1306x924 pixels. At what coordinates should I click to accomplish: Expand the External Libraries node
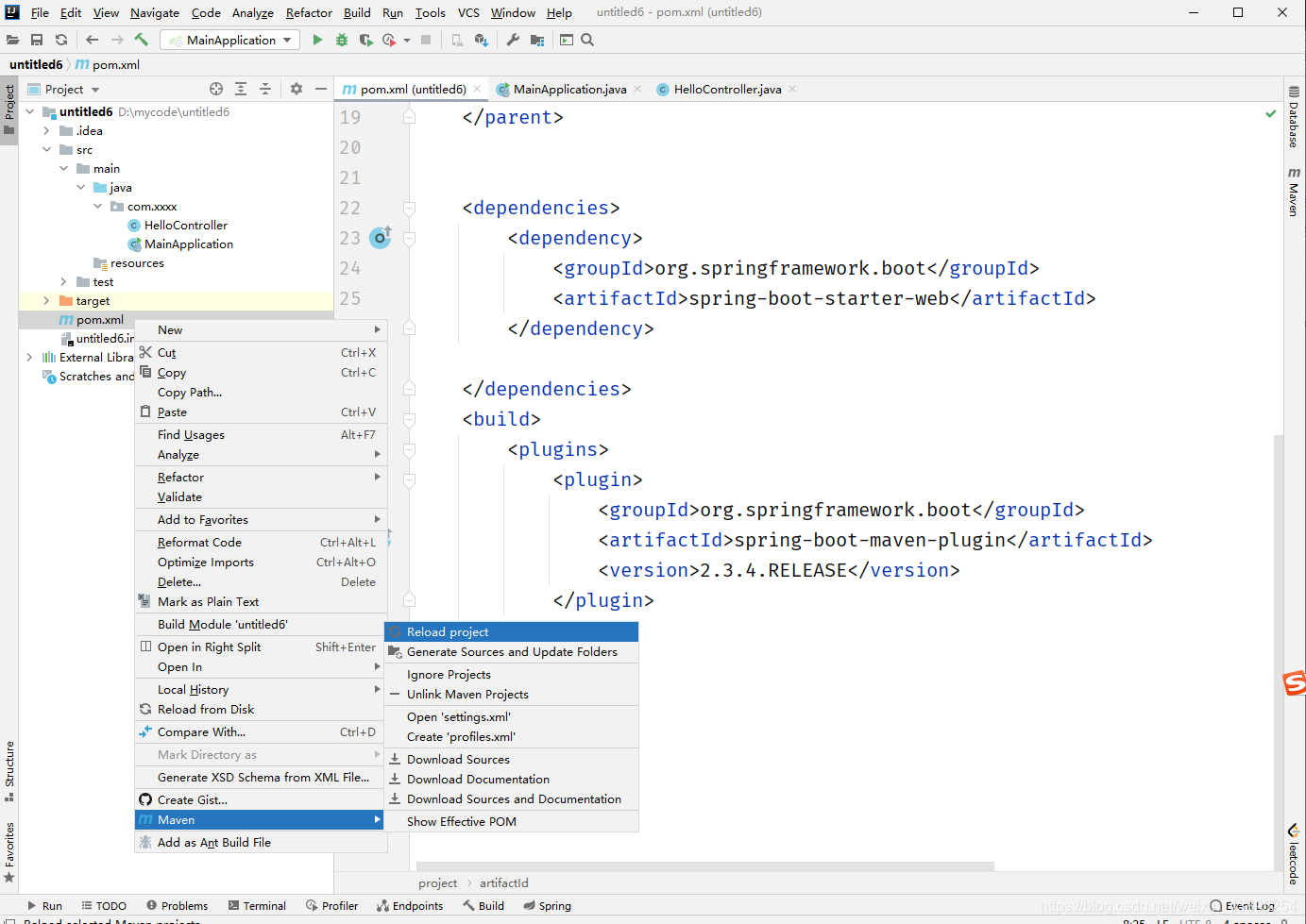30,357
